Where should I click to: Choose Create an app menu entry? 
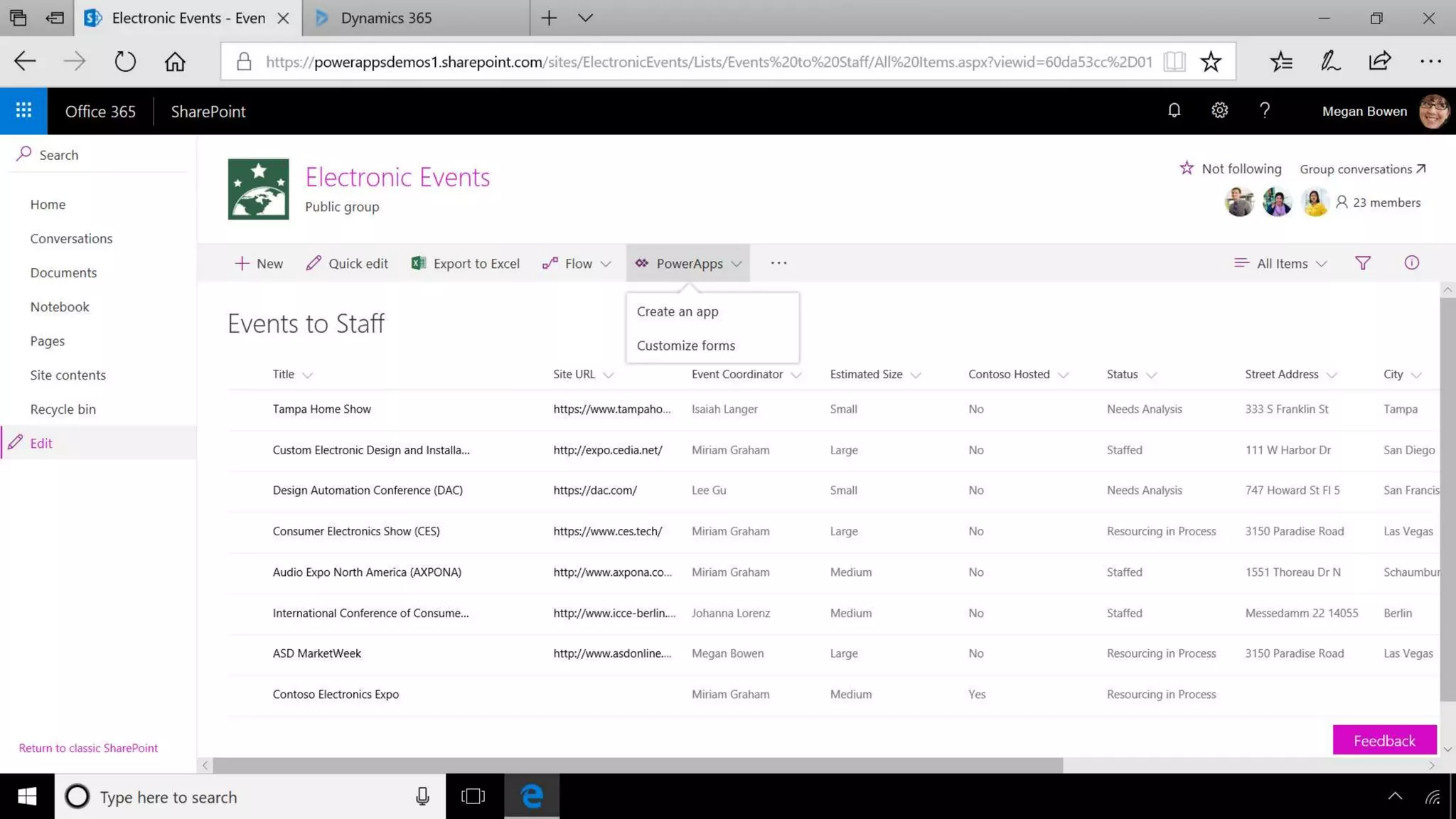coord(677,311)
